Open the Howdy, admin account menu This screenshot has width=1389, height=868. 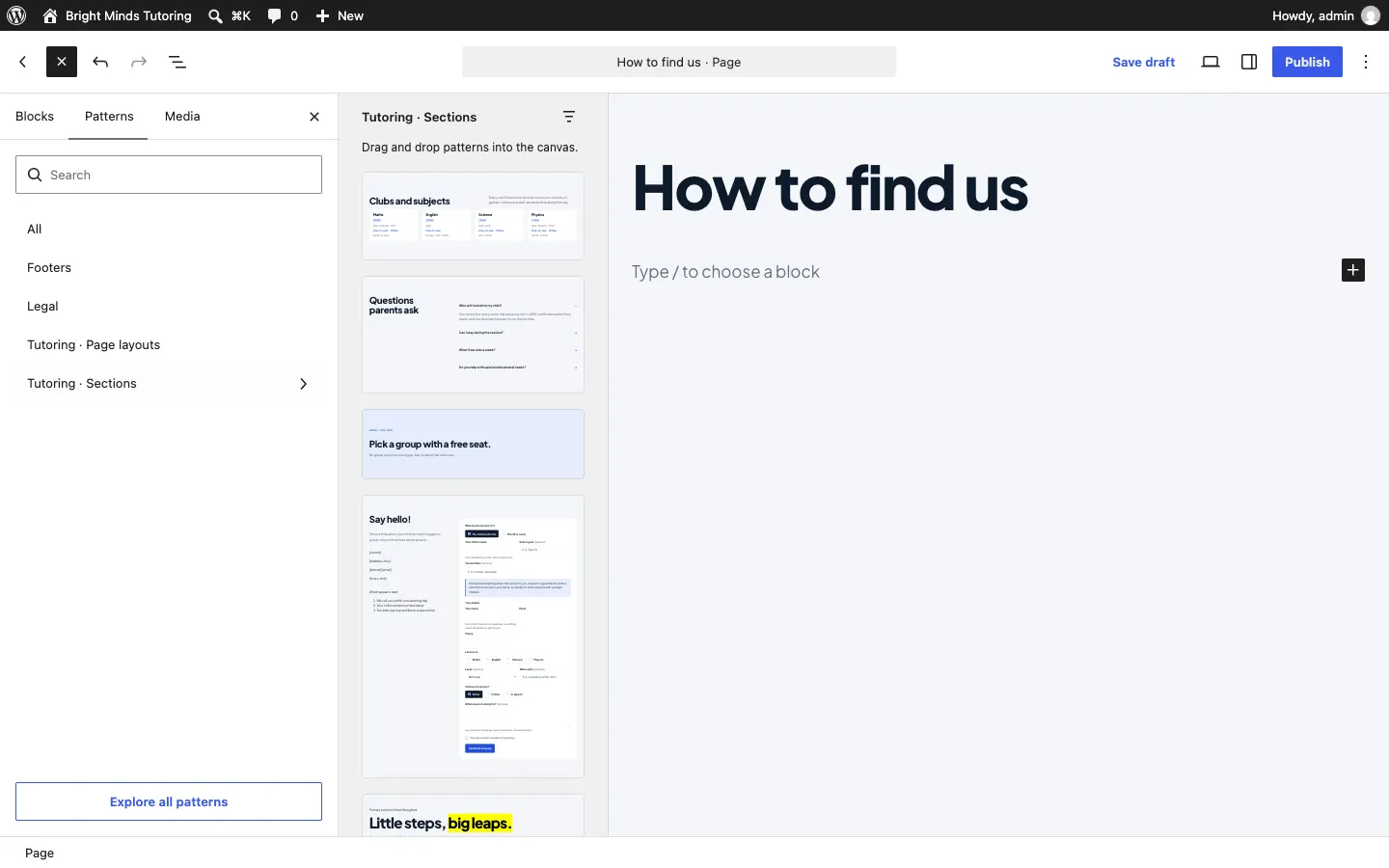click(x=1325, y=15)
